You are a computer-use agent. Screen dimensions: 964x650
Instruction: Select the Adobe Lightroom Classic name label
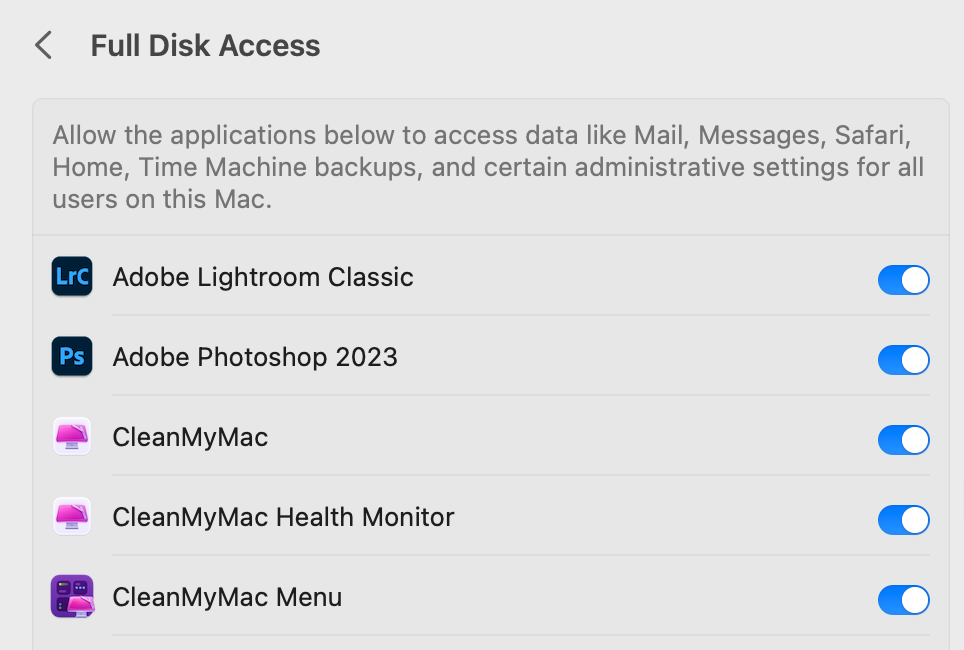[263, 277]
